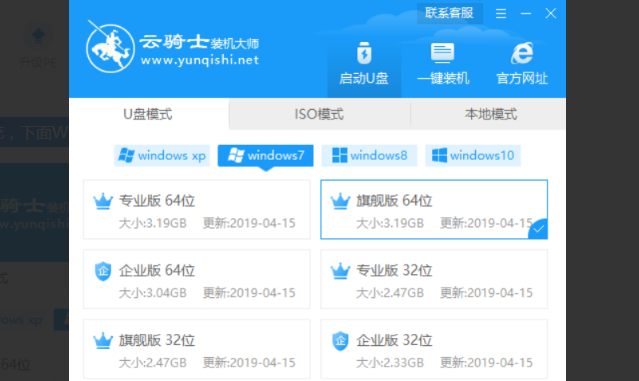Click the crown icon of 旗舰版 64位
This screenshot has width=639, height=381.
(x=340, y=201)
